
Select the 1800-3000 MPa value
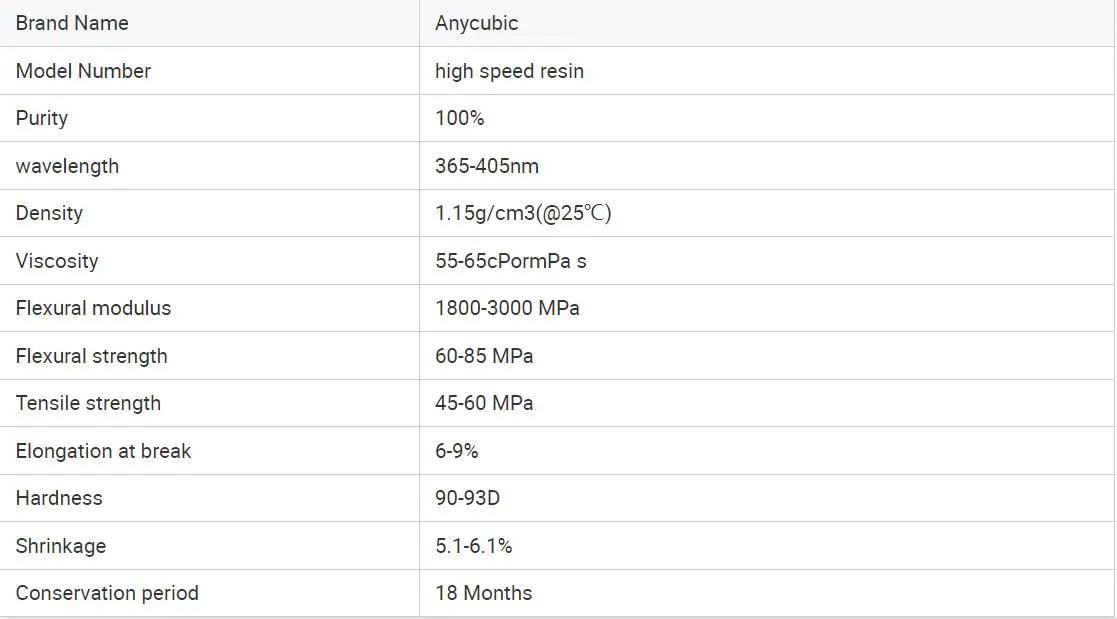pos(507,308)
